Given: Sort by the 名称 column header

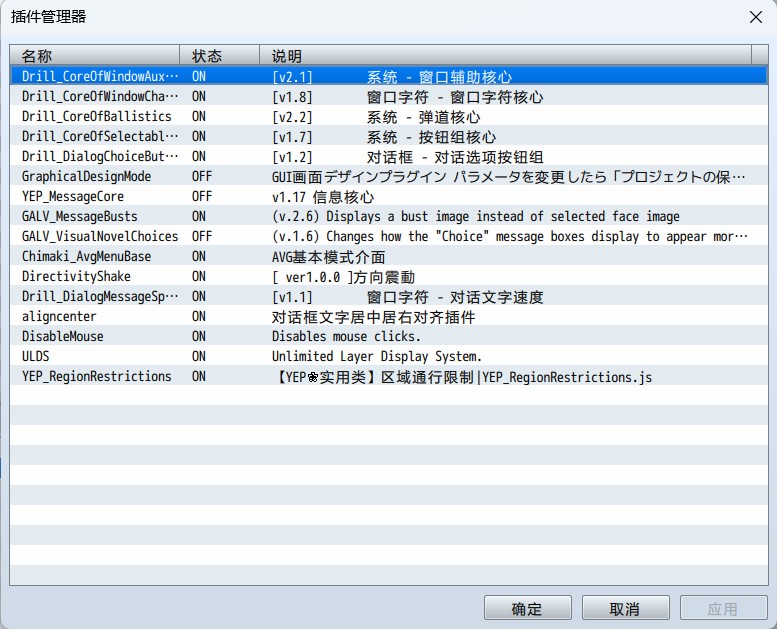Looking at the screenshot, I should (95, 56).
